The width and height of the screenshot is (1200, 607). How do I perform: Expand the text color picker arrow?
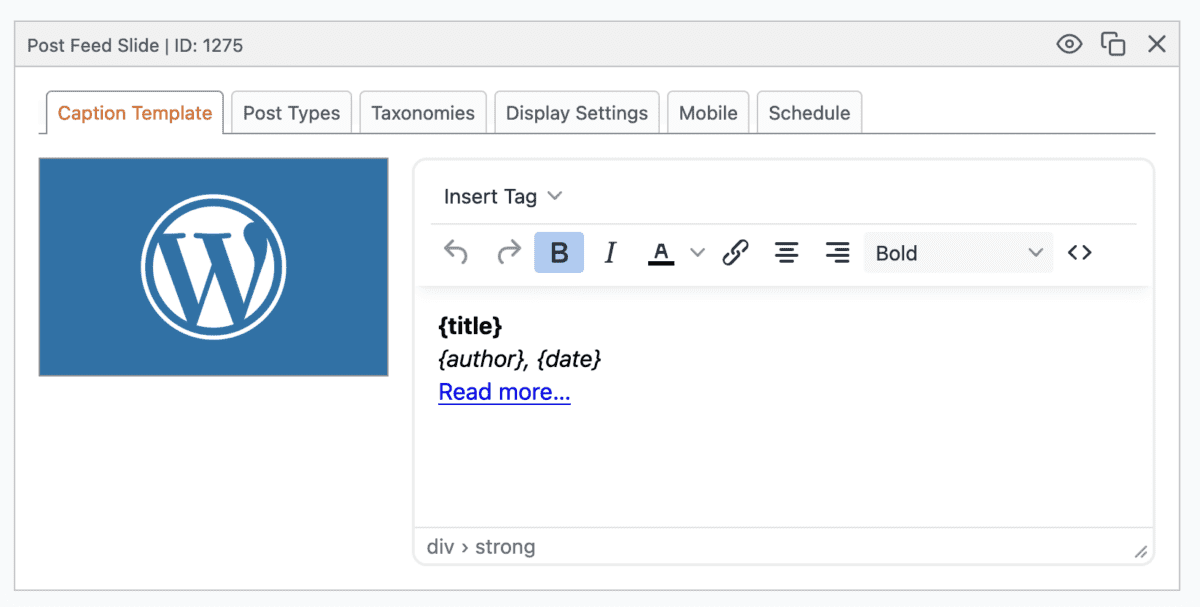(x=696, y=252)
